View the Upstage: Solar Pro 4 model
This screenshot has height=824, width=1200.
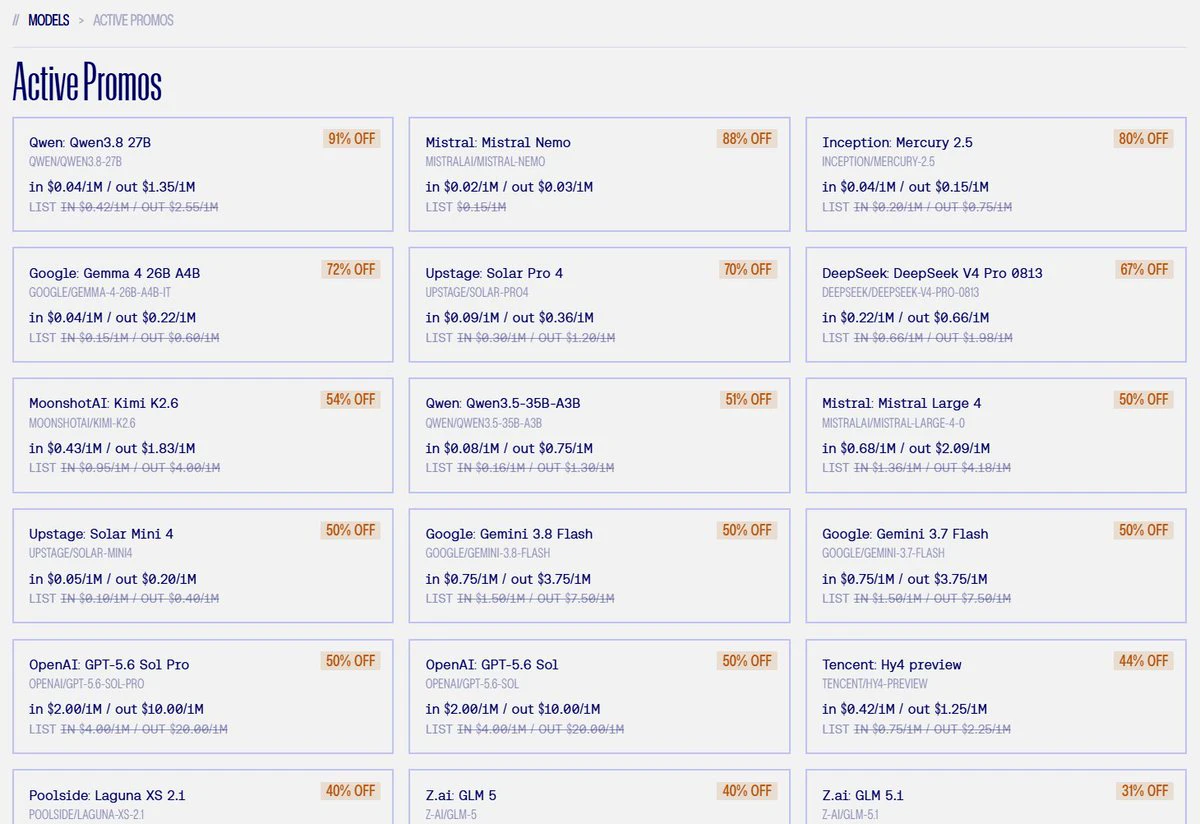pos(600,305)
